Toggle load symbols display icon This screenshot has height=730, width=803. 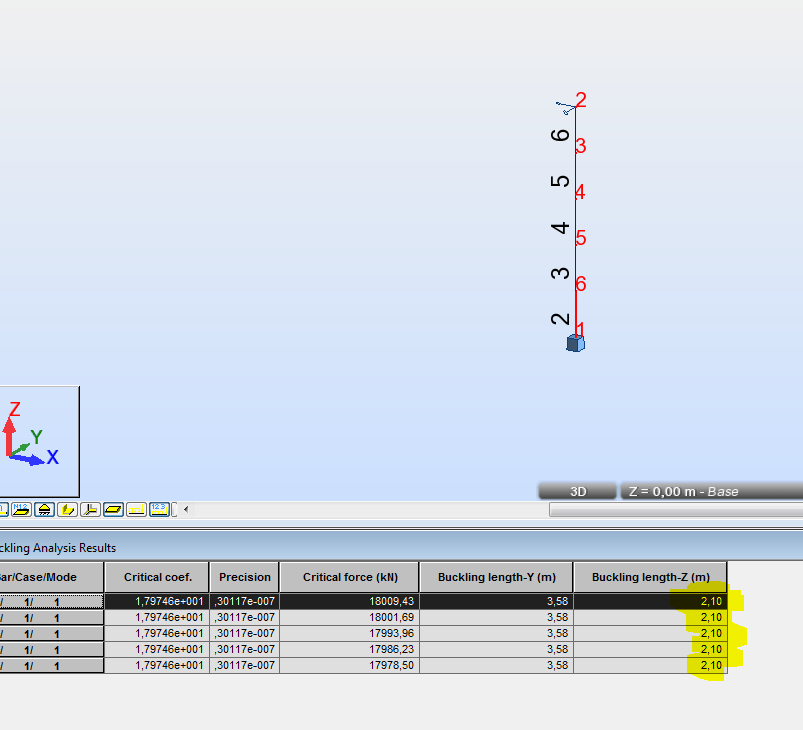pyautogui.click(x=136, y=510)
